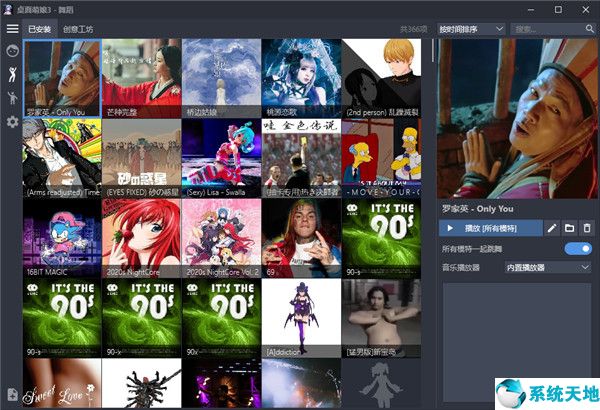Click the 罗家英 - Only You title text

pos(478,209)
